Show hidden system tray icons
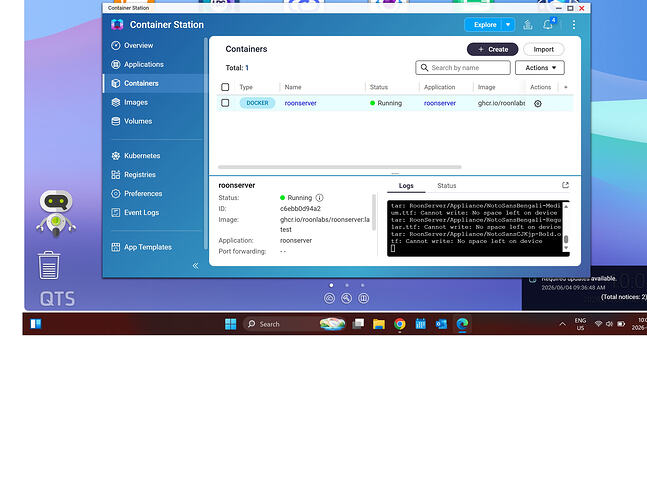647x500 pixels. point(562,324)
